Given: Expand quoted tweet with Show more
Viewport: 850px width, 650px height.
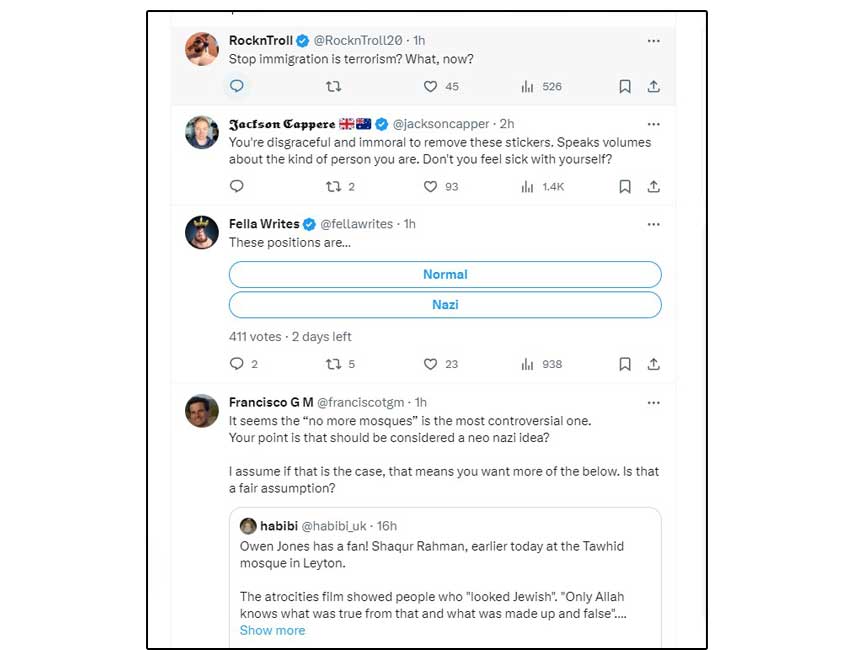Looking at the screenshot, I should click(272, 630).
